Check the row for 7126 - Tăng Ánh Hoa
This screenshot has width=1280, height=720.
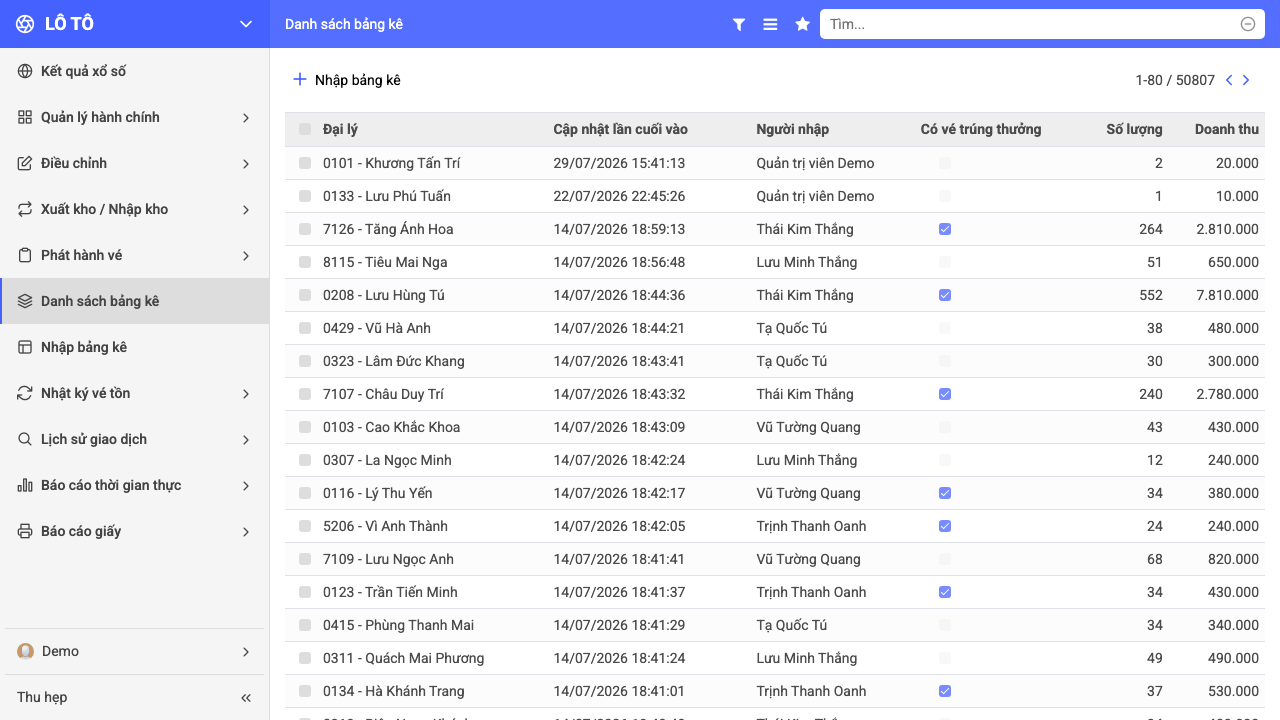[x=305, y=229]
